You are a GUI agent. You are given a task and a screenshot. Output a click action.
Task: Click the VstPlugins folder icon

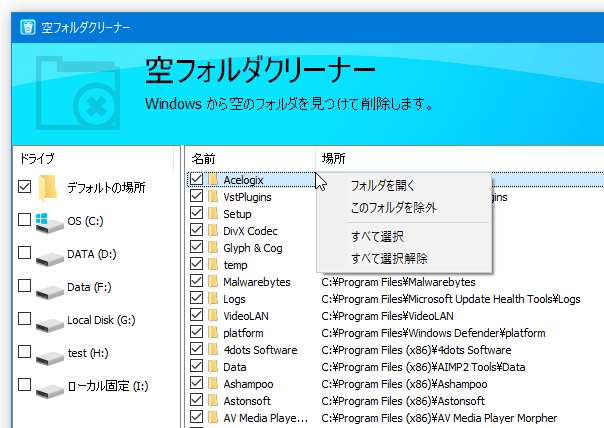pos(213,196)
